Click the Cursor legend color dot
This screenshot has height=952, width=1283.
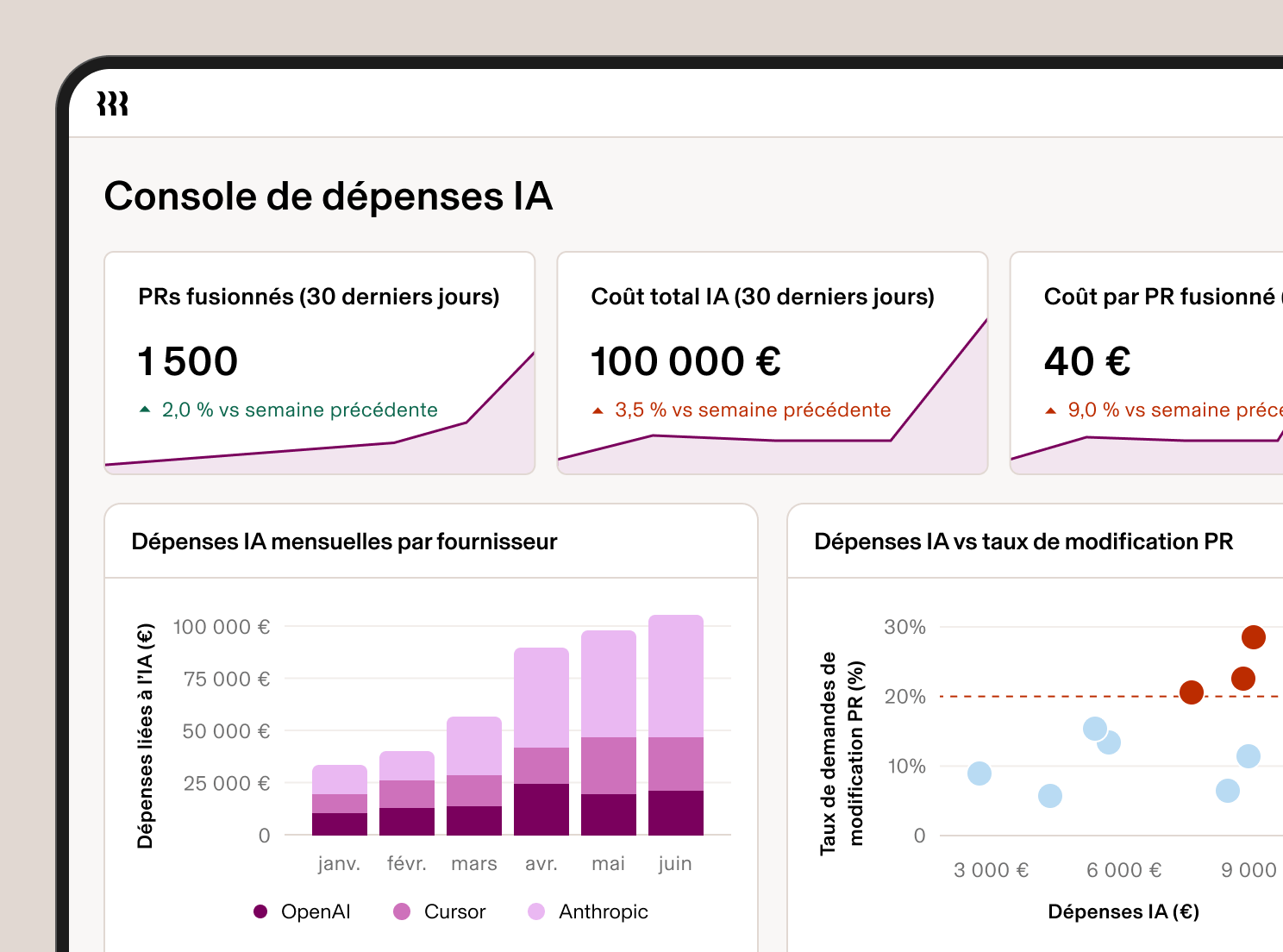402,911
